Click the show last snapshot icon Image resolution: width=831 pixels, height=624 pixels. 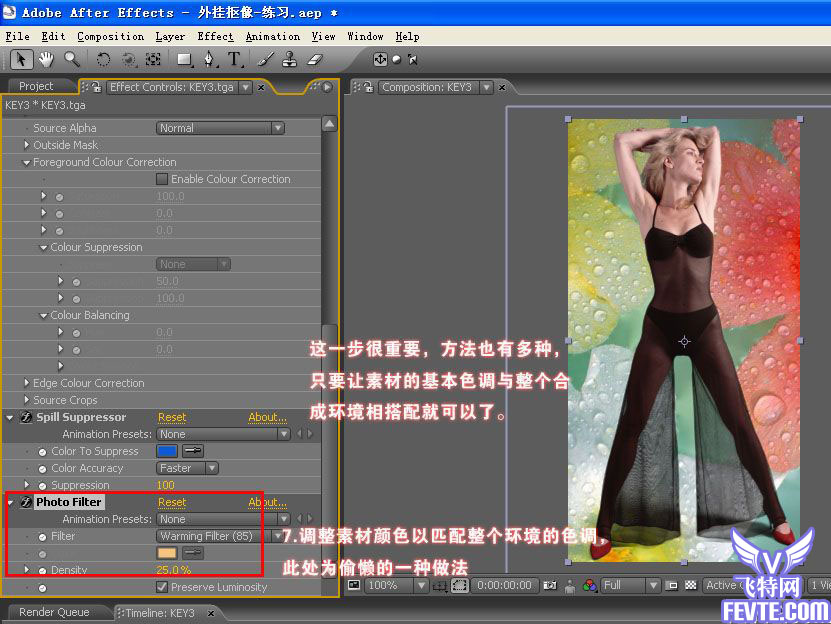570,586
